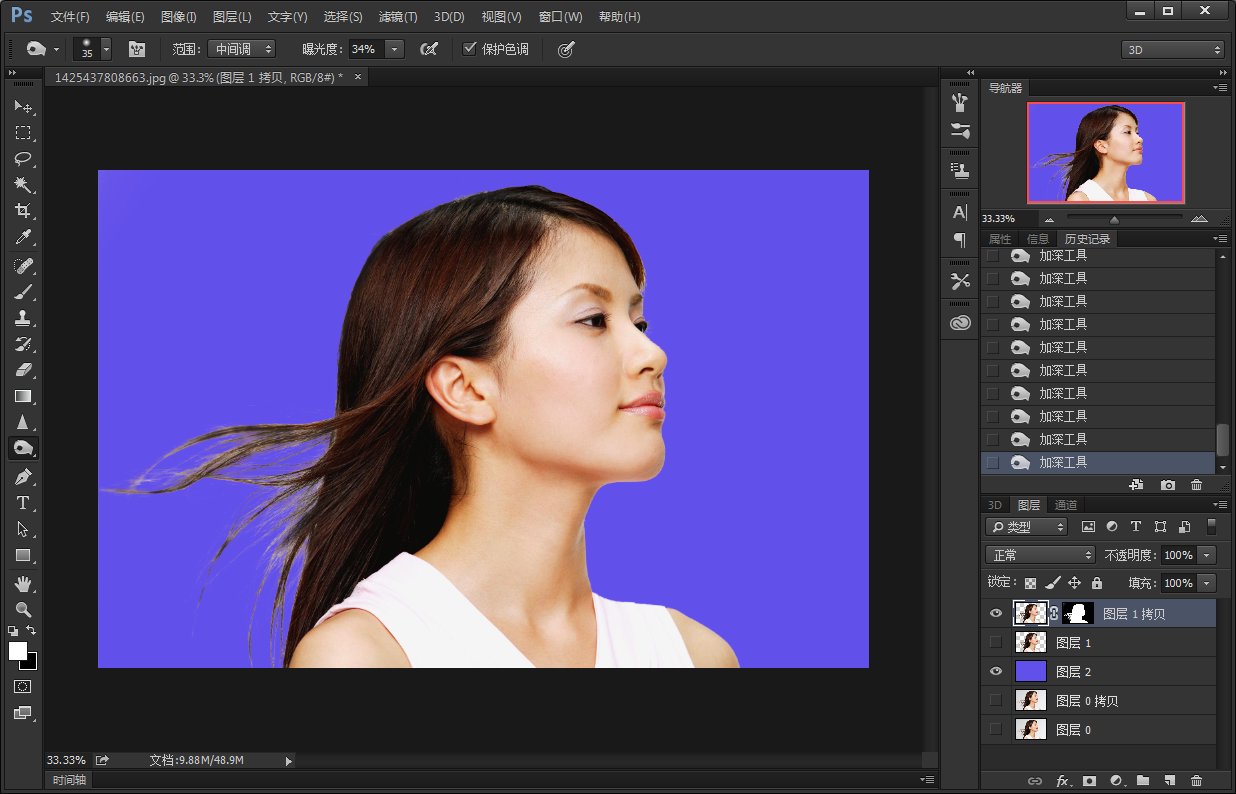
Task: Select the Clone Stamp tool
Action: [23, 318]
